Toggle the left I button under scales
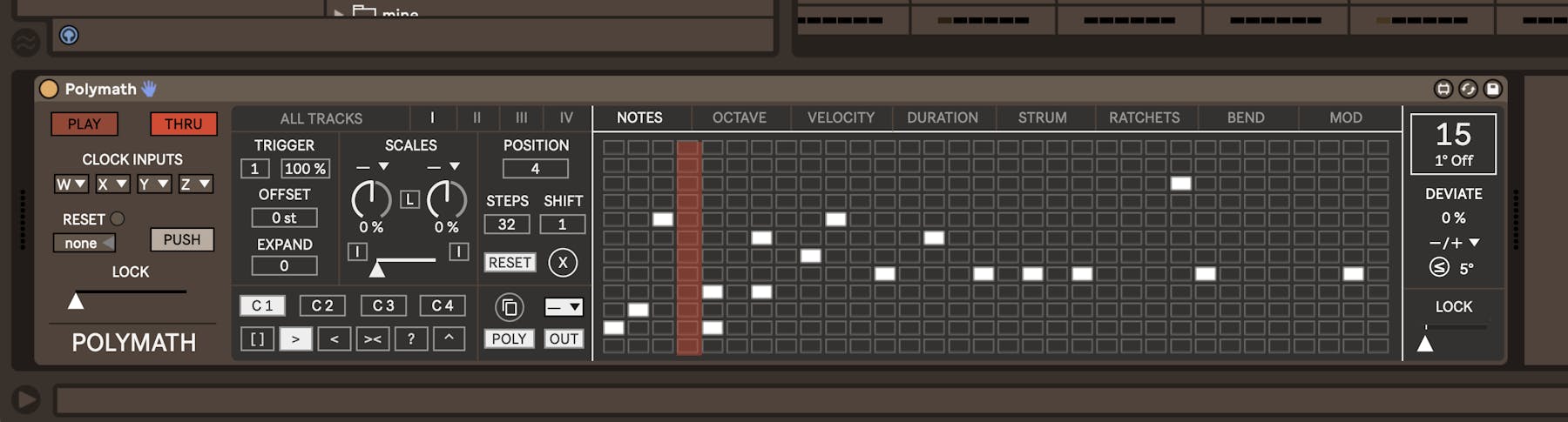 pos(357,251)
